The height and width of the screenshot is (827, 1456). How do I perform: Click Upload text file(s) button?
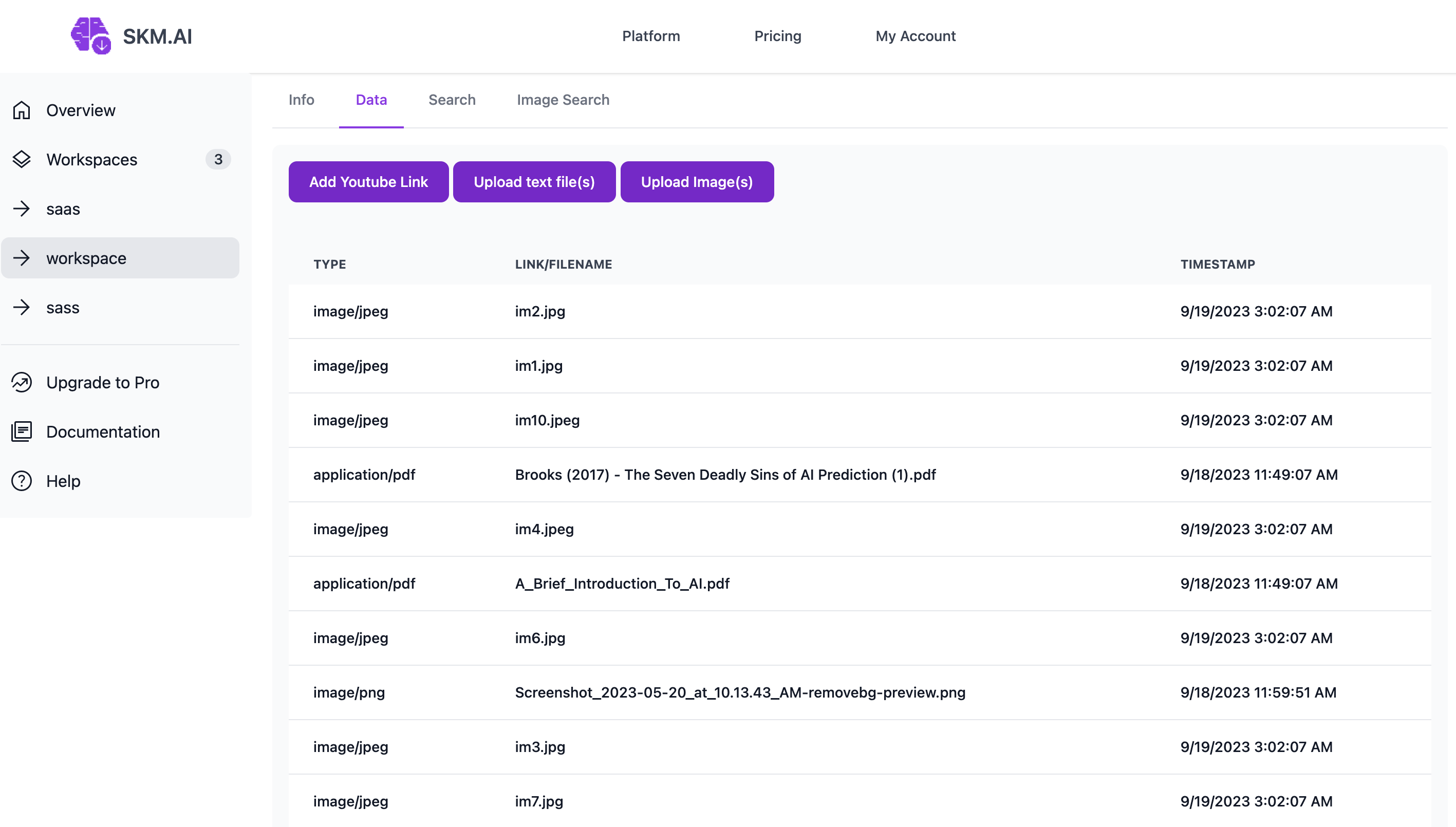[534, 182]
